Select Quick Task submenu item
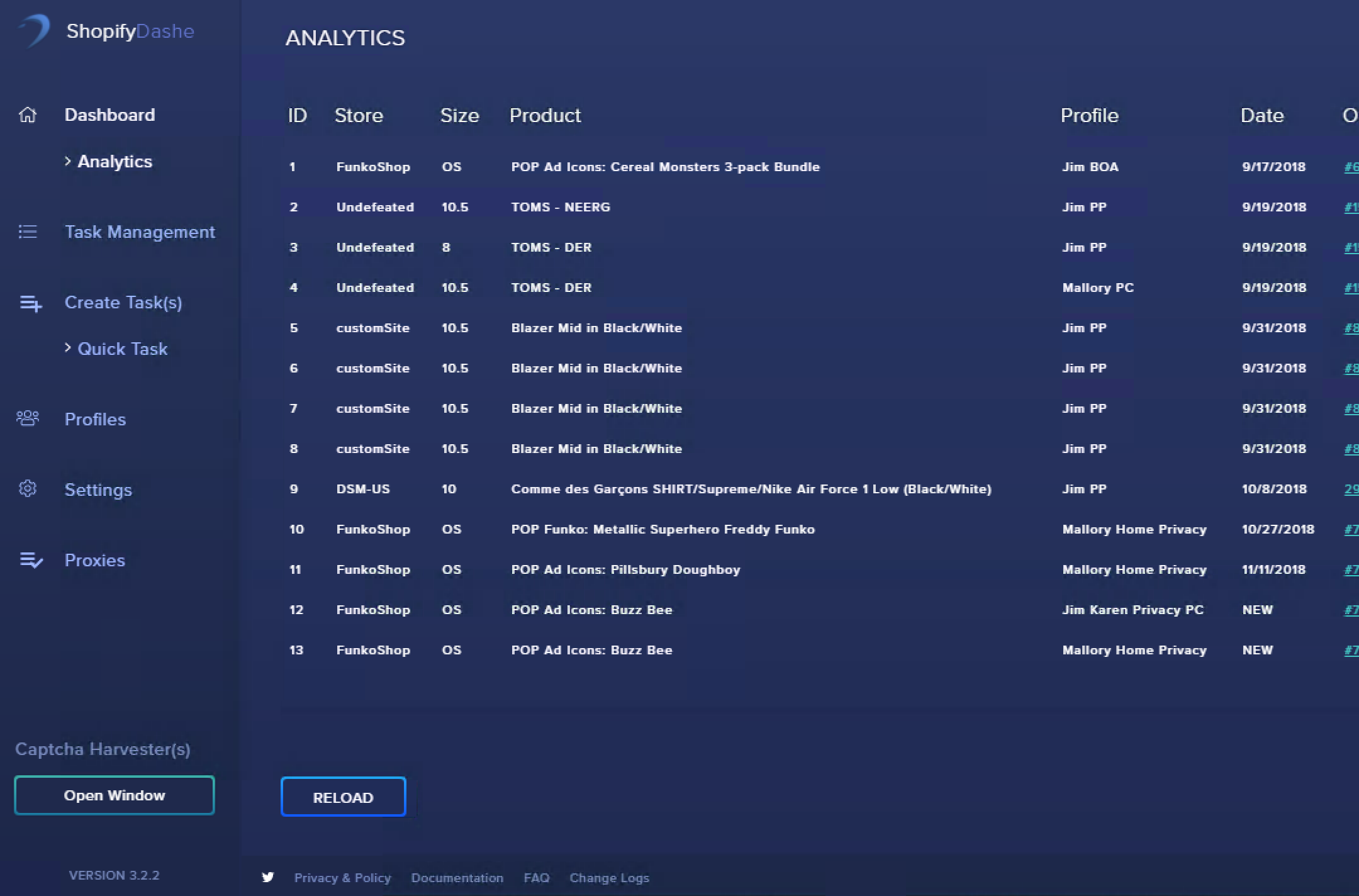The height and width of the screenshot is (896, 1359). [122, 349]
